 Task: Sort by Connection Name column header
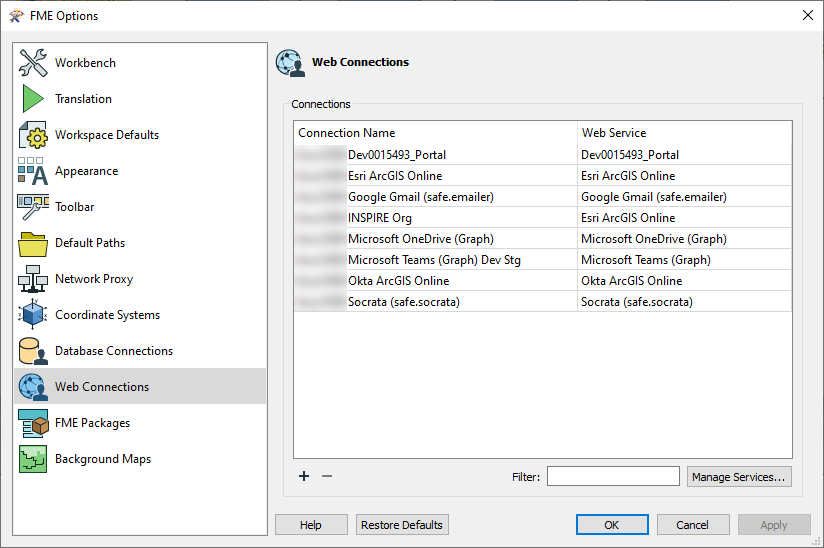coord(435,133)
